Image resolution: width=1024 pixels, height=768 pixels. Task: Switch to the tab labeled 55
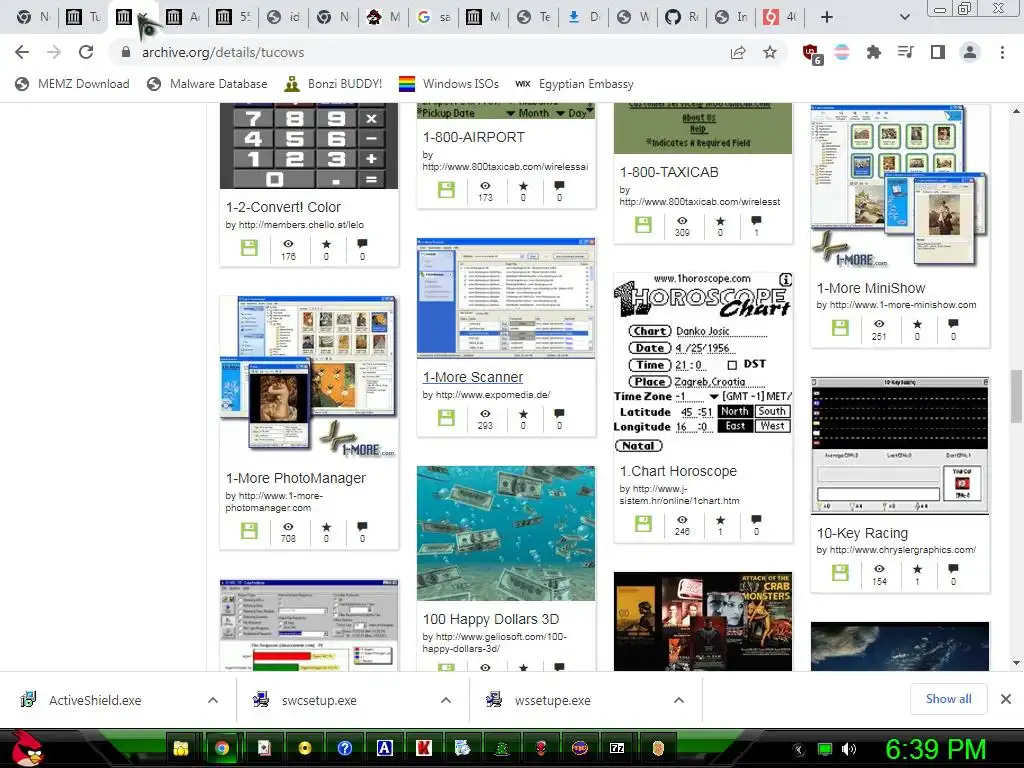pos(234,17)
